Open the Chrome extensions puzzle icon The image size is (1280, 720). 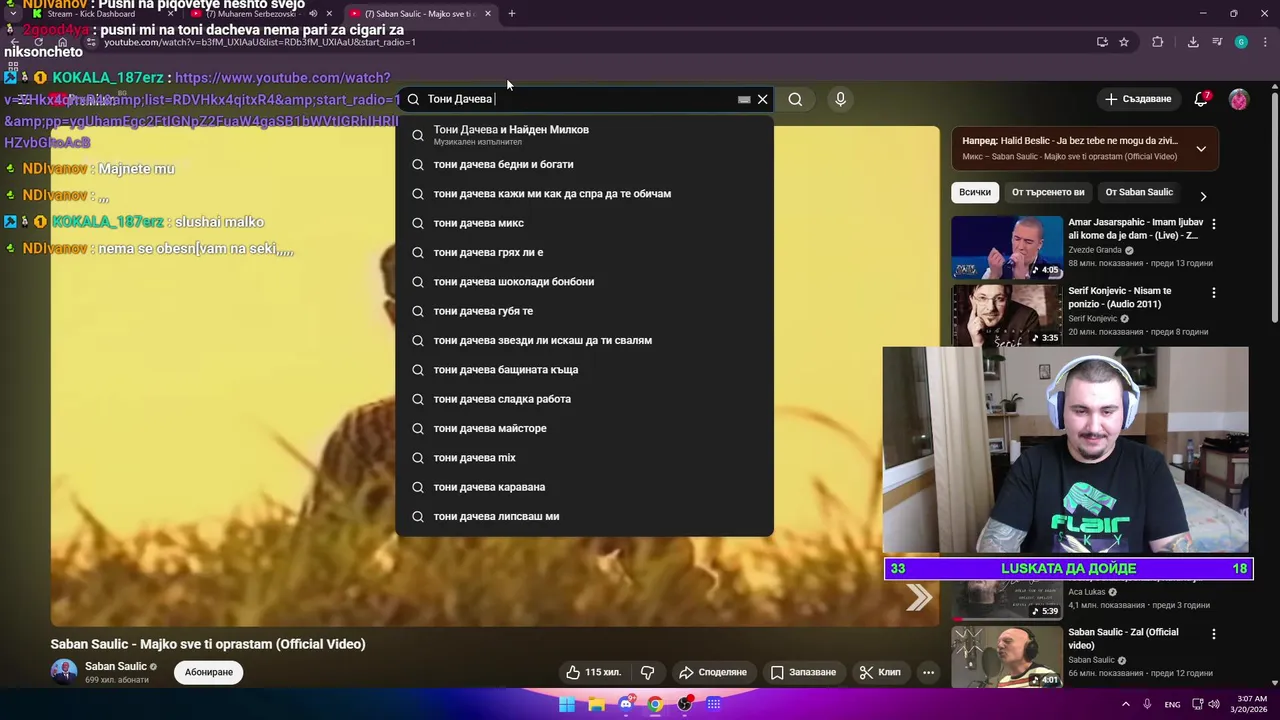point(1157,42)
